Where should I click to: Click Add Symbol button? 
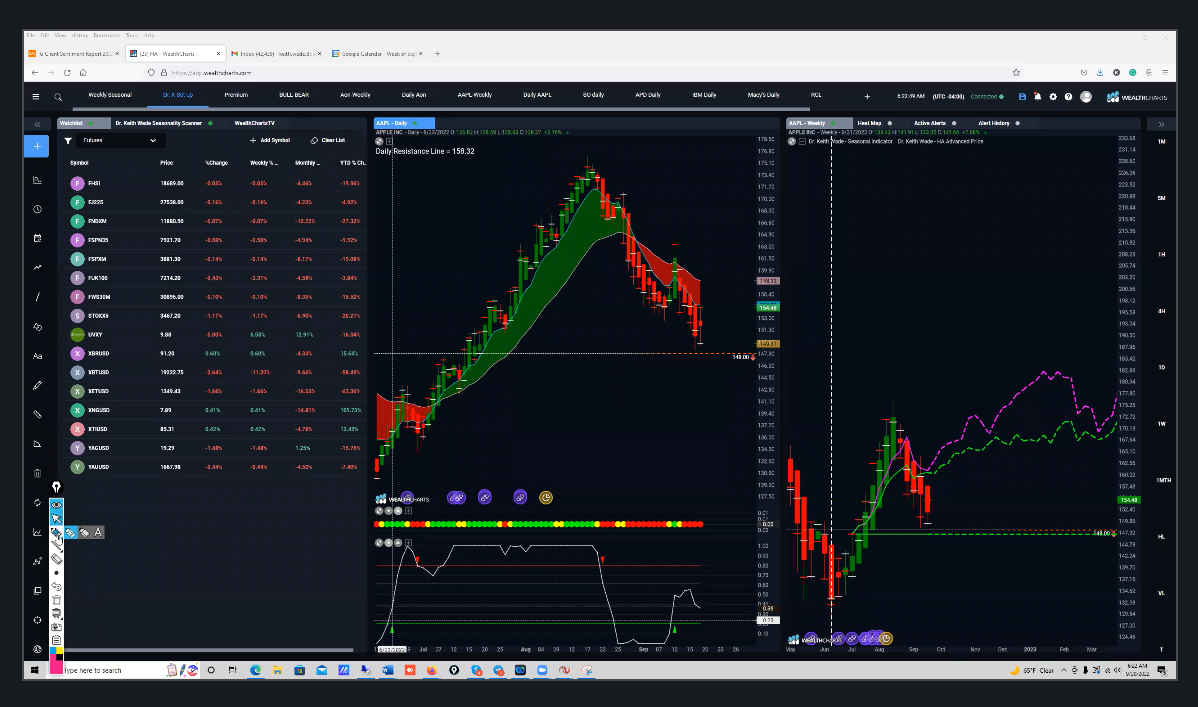[x=270, y=141]
